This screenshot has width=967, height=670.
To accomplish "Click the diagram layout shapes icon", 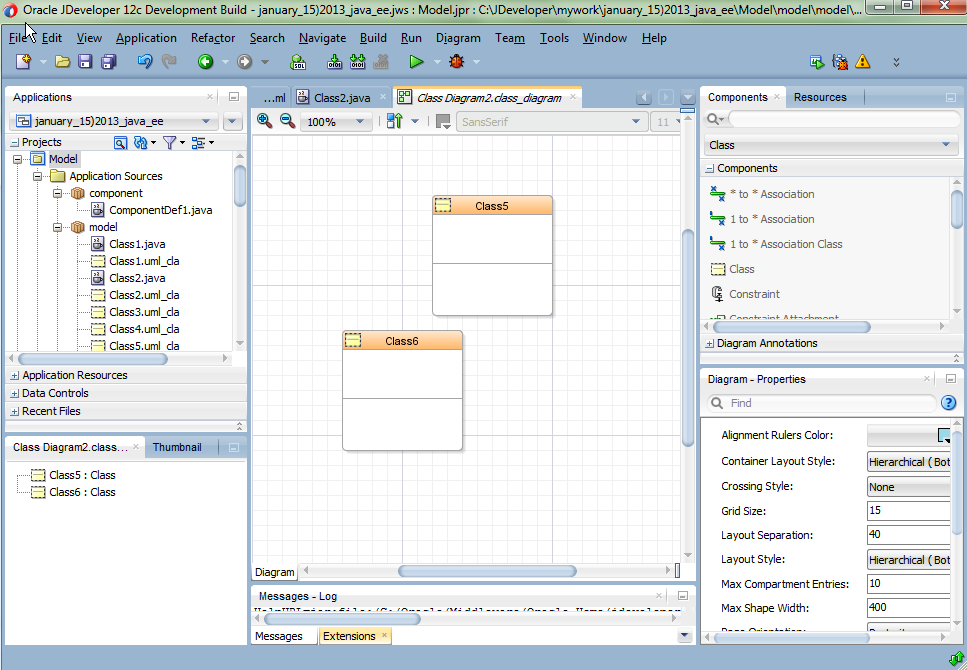I will tap(395, 121).
